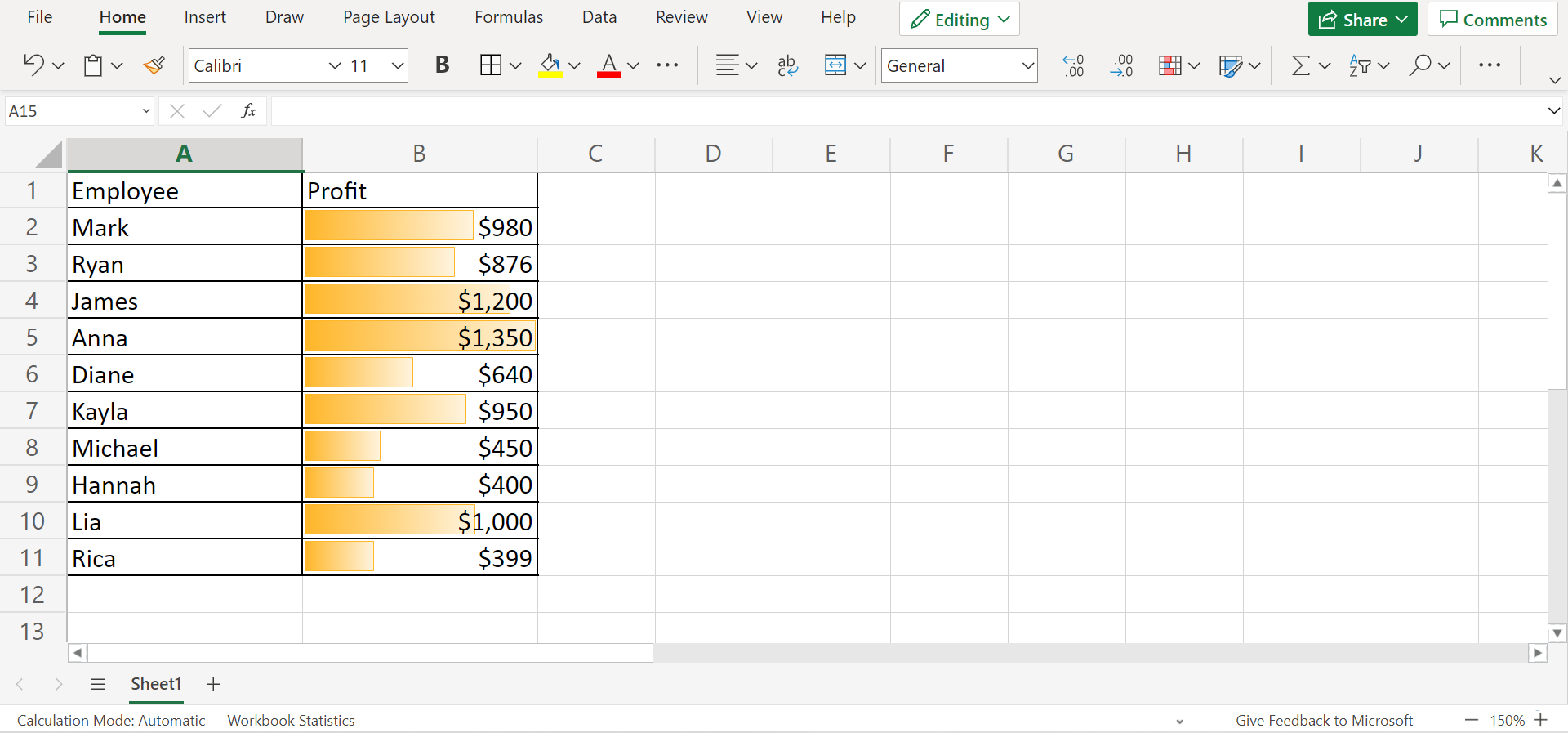Screen dimensions: 1568x733
Task: Open the Conditional Formatting icon
Action: [1169, 65]
